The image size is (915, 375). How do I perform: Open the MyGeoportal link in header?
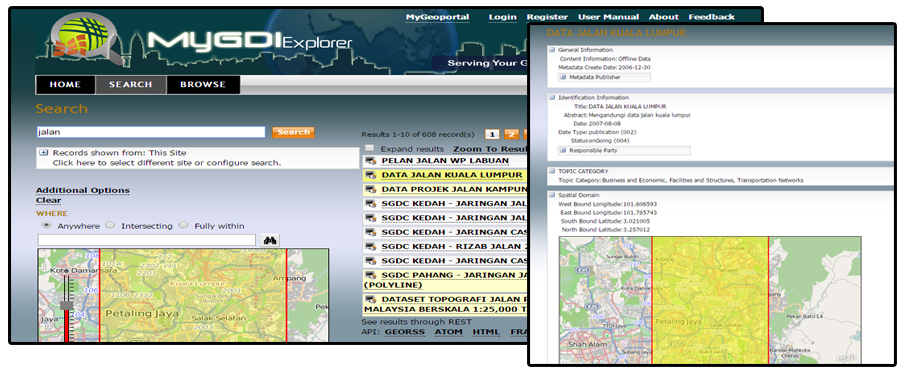[438, 17]
